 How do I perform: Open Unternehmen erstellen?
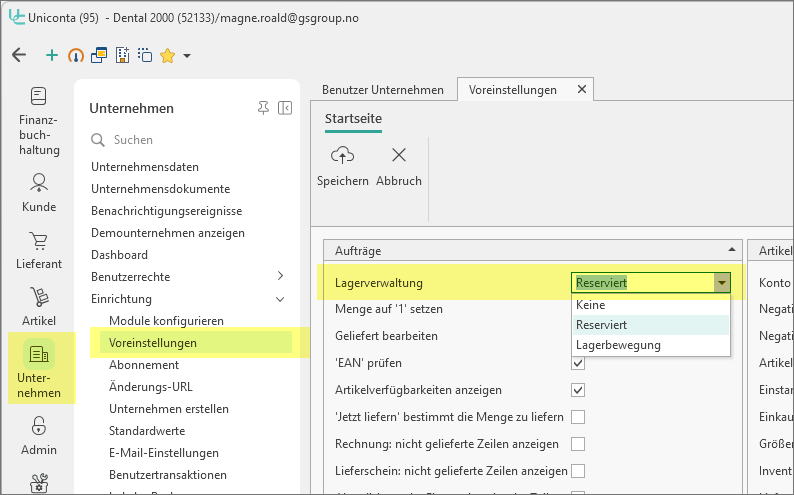click(169, 409)
